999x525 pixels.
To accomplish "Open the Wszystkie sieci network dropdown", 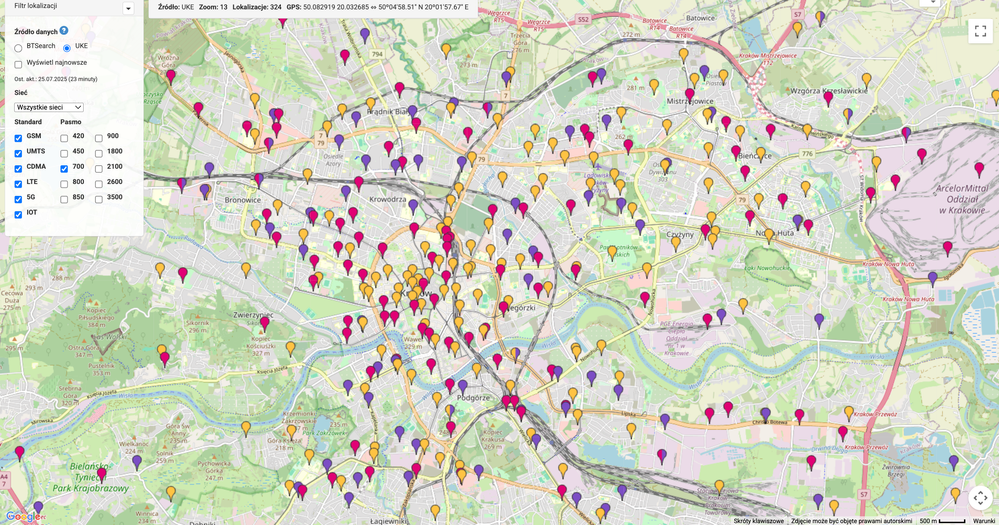I will click(48, 107).
